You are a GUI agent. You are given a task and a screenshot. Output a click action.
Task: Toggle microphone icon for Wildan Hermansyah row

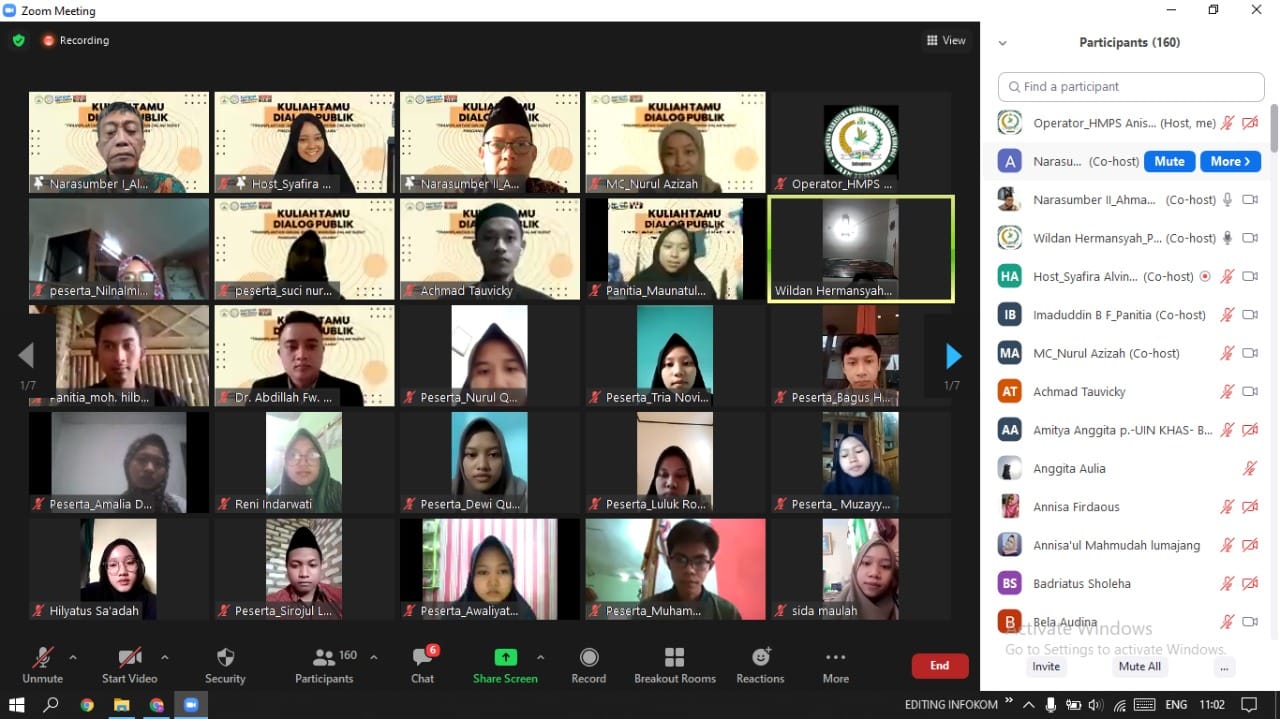(x=1227, y=238)
